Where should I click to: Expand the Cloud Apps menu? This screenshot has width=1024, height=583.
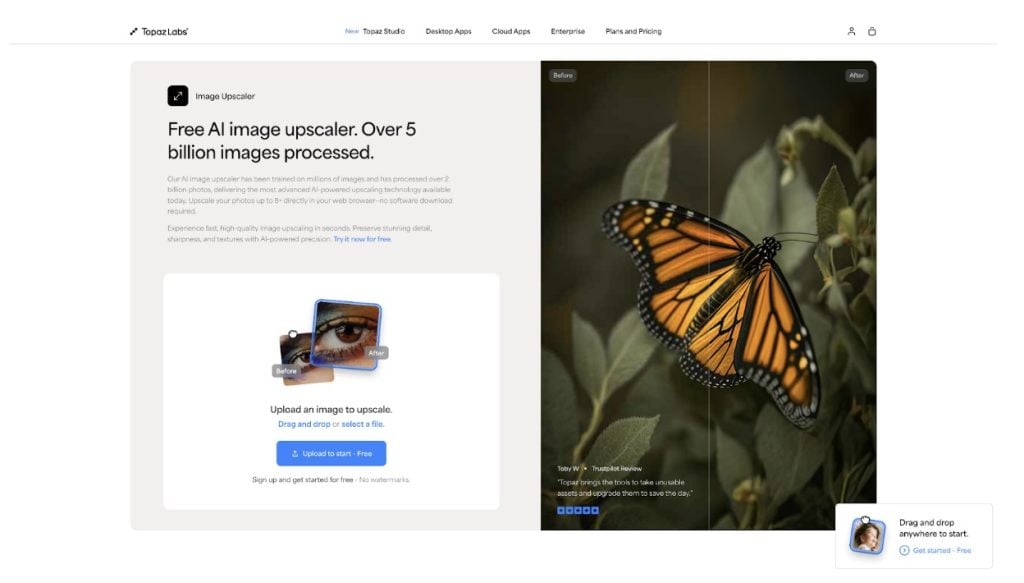tap(511, 31)
